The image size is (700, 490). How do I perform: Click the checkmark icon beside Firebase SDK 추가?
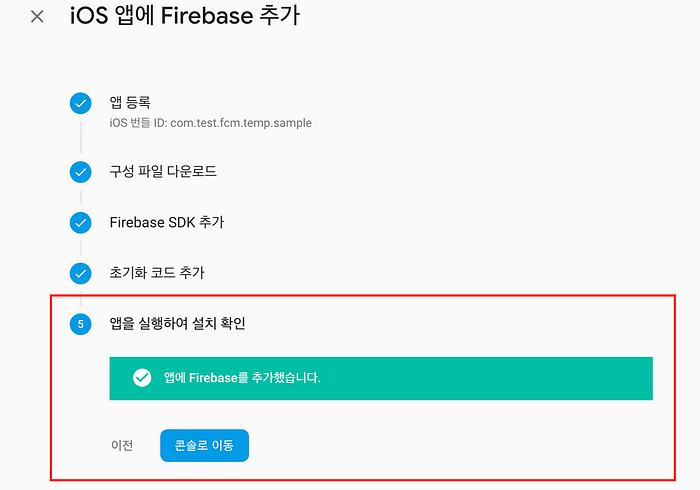[x=80, y=223]
